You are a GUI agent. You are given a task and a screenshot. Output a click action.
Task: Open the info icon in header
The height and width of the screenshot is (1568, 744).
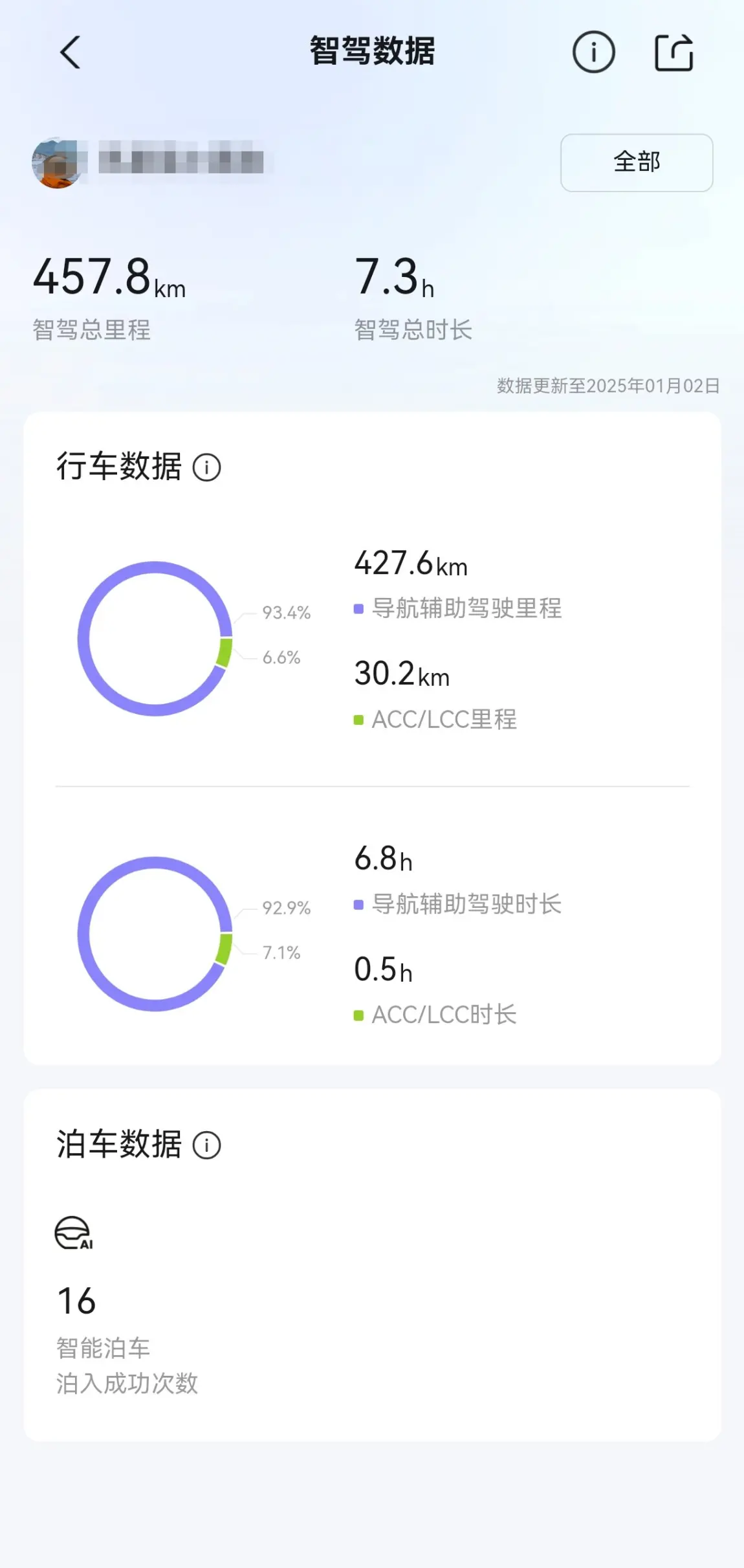[593, 52]
